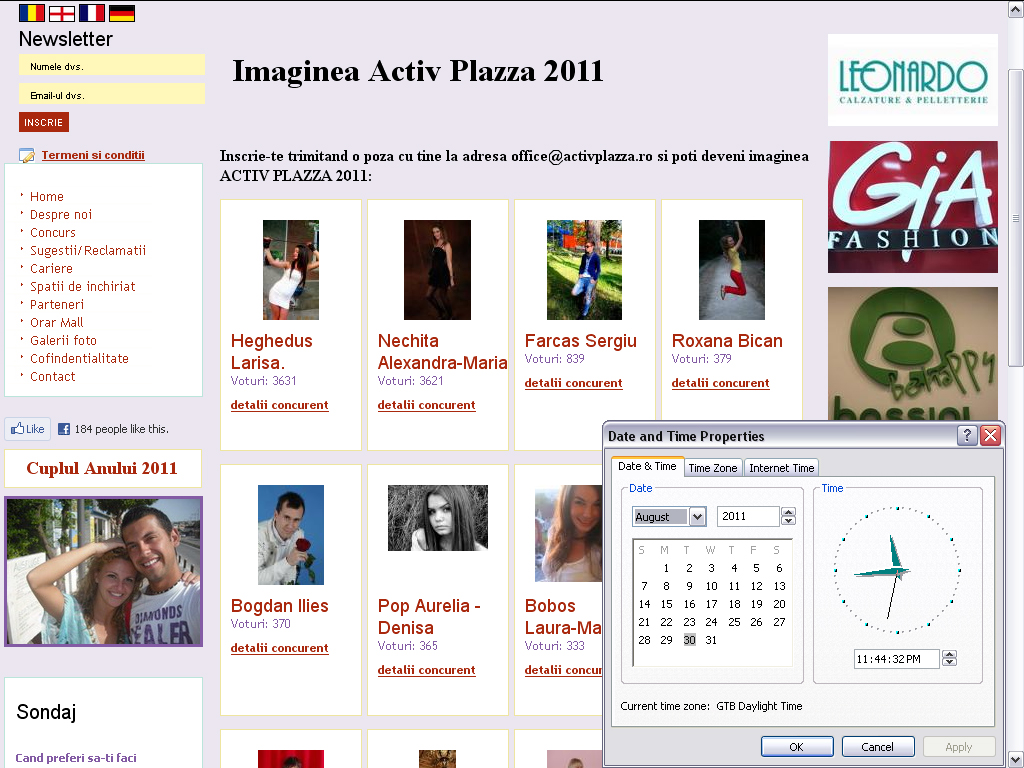Image resolution: width=1024 pixels, height=768 pixels.
Task: Open the August month dropdown
Action: coord(695,516)
